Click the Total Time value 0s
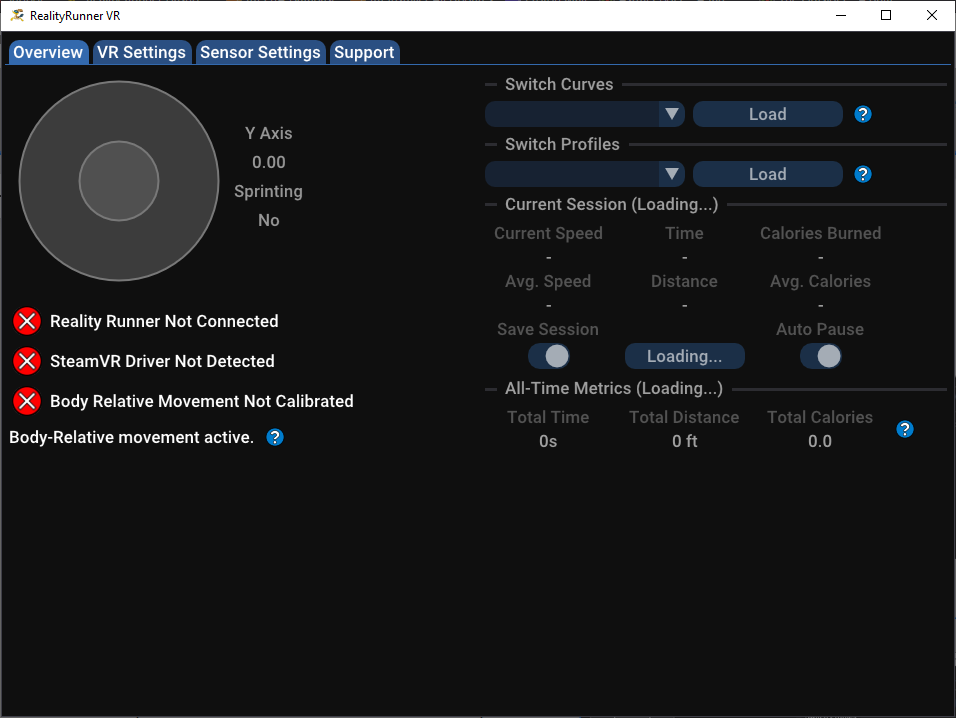Image resolution: width=956 pixels, height=718 pixels. [x=548, y=441]
